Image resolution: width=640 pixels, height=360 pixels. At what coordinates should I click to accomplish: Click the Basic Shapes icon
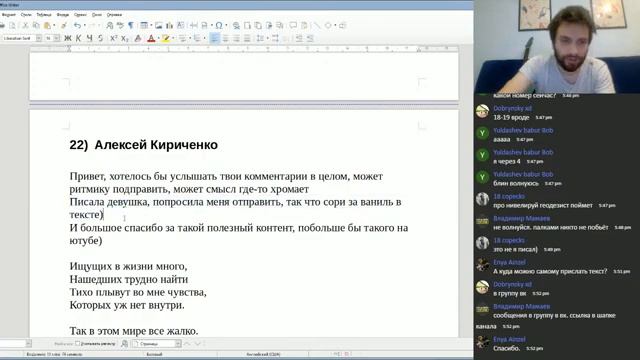tap(328, 25)
